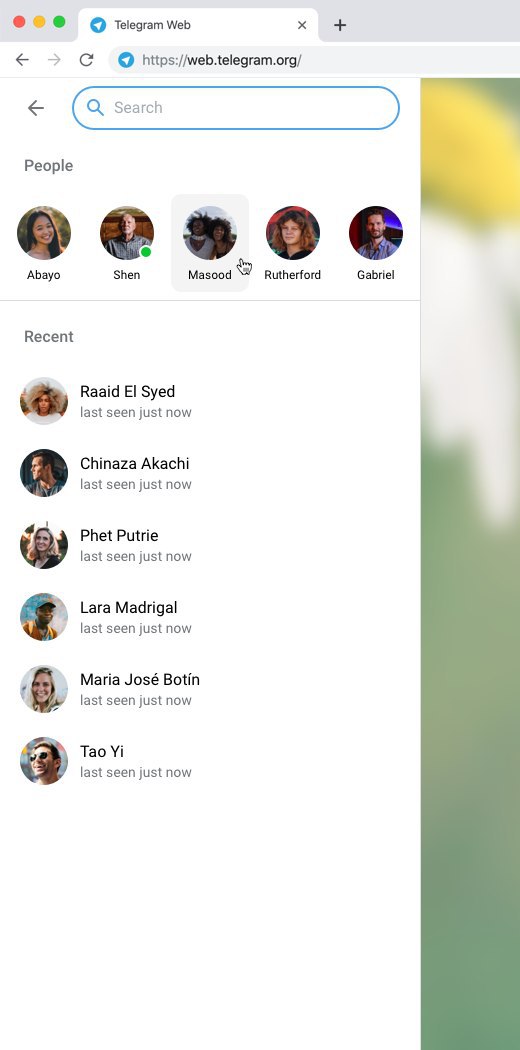Viewport: 520px width, 1050px height.
Task: Go back using the browser back arrow
Action: (22, 60)
